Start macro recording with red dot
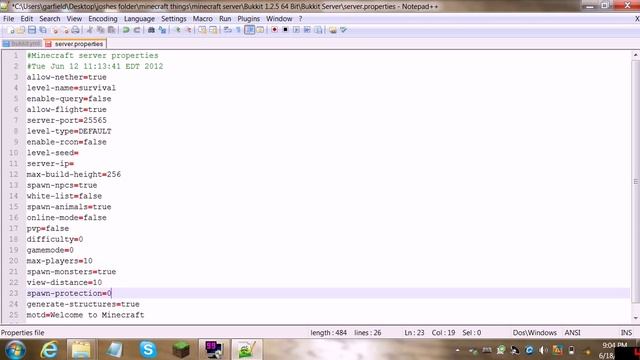 pyautogui.click(x=275, y=30)
